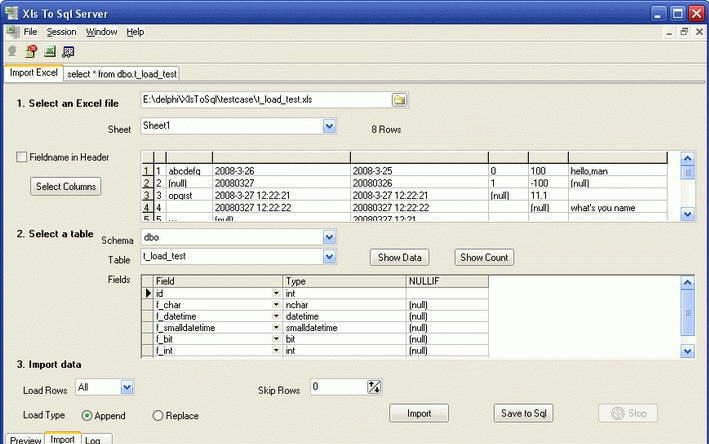
Task: Minimize the inner MDI child window
Action: pos(669,32)
